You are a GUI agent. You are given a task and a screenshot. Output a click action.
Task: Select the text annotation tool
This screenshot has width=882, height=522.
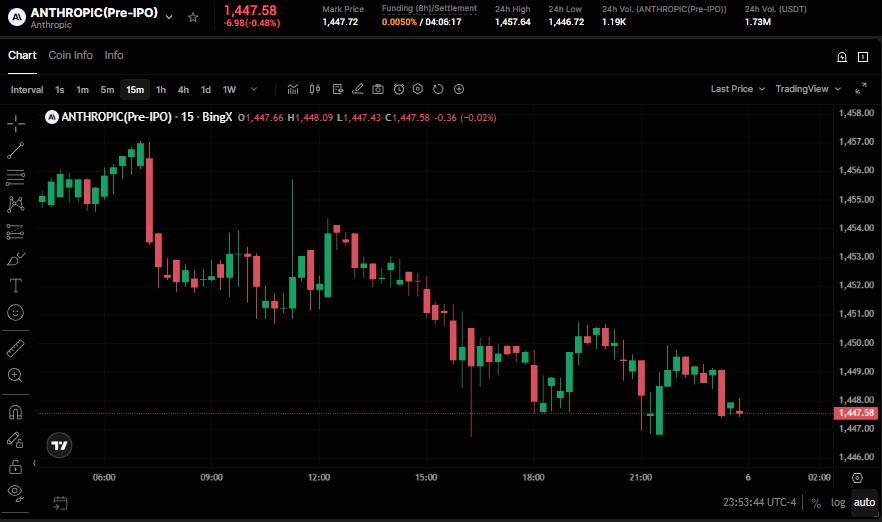(x=15, y=285)
